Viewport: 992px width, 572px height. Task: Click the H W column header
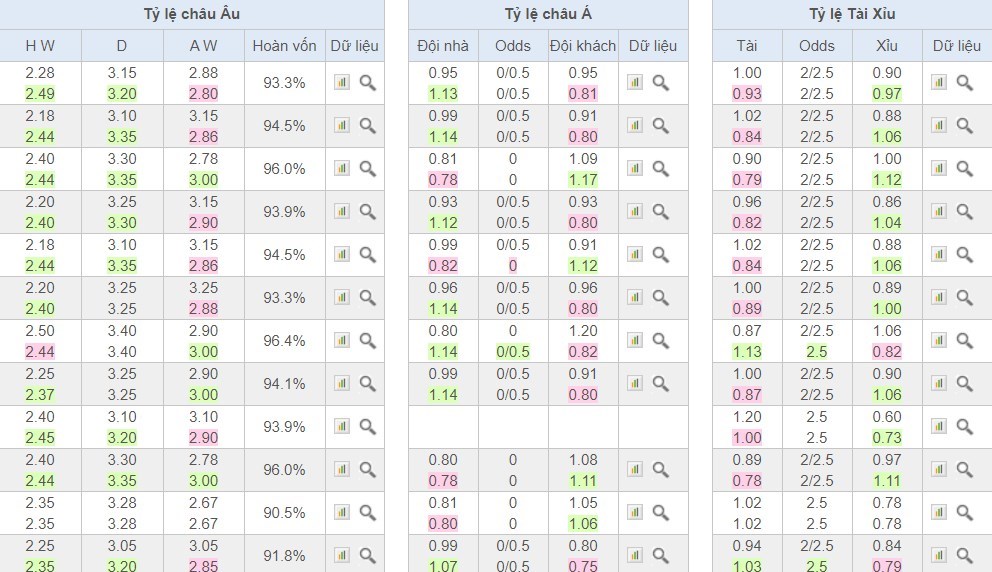tap(40, 46)
